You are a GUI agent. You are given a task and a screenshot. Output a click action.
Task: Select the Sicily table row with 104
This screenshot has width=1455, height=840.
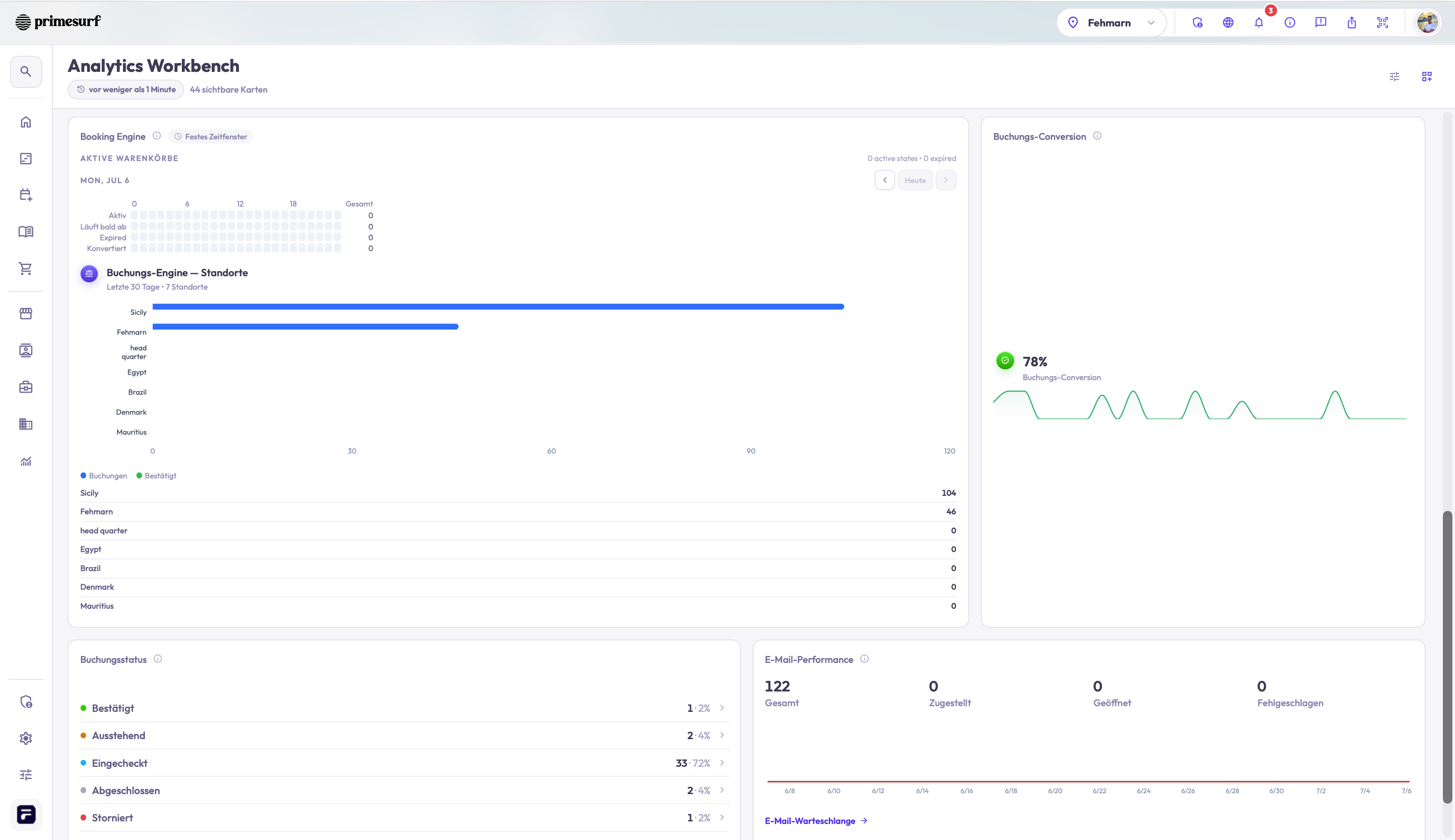pos(518,493)
